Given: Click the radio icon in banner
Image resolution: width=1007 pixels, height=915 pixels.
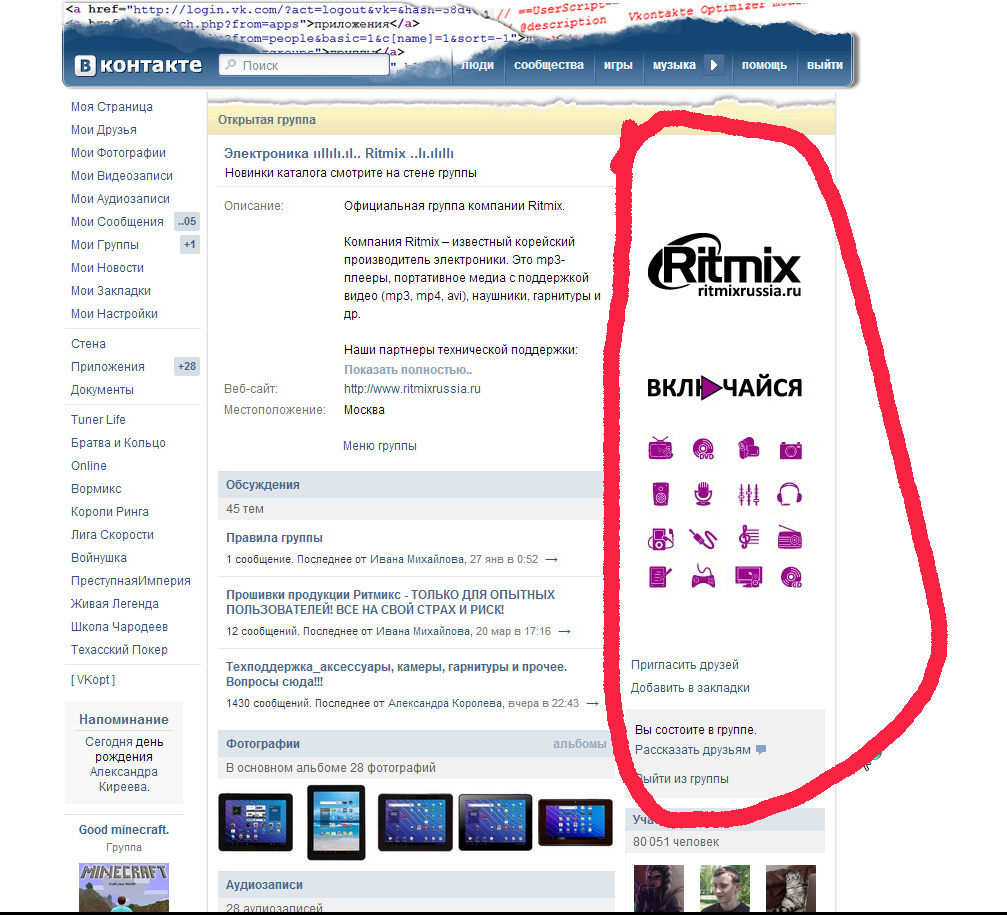Looking at the screenshot, I should (x=790, y=538).
